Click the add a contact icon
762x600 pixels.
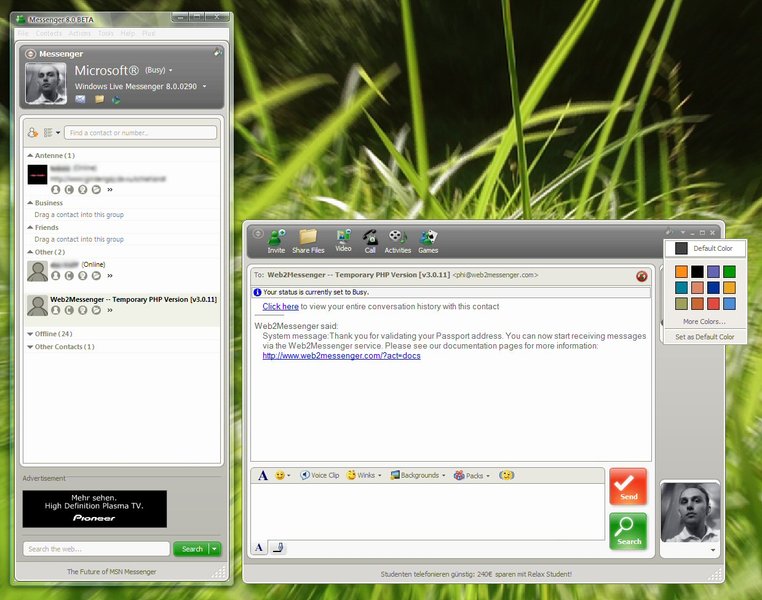[x=33, y=132]
